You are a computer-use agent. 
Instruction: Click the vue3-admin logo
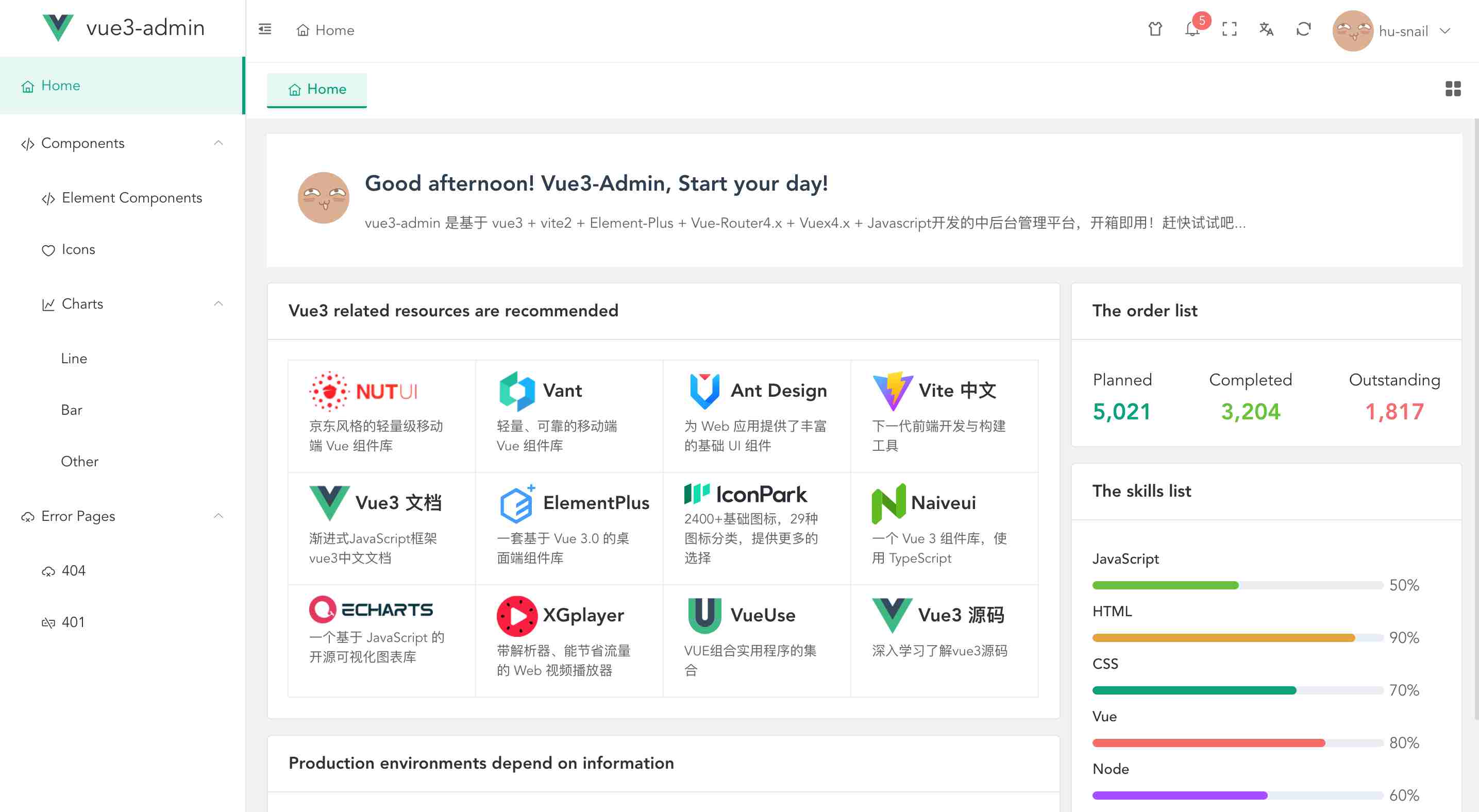(x=59, y=27)
